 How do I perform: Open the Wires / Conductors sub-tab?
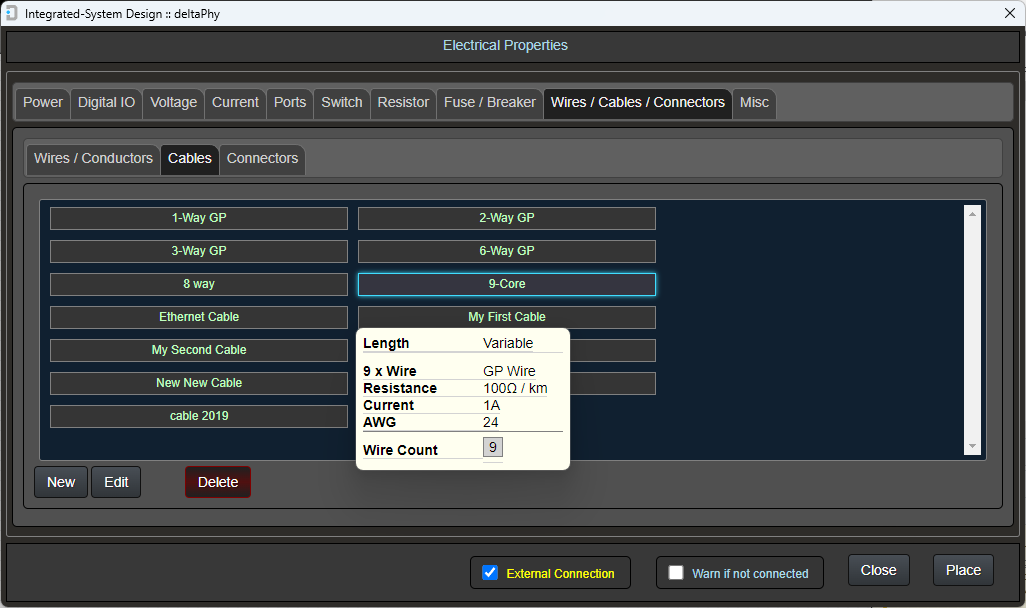93,158
